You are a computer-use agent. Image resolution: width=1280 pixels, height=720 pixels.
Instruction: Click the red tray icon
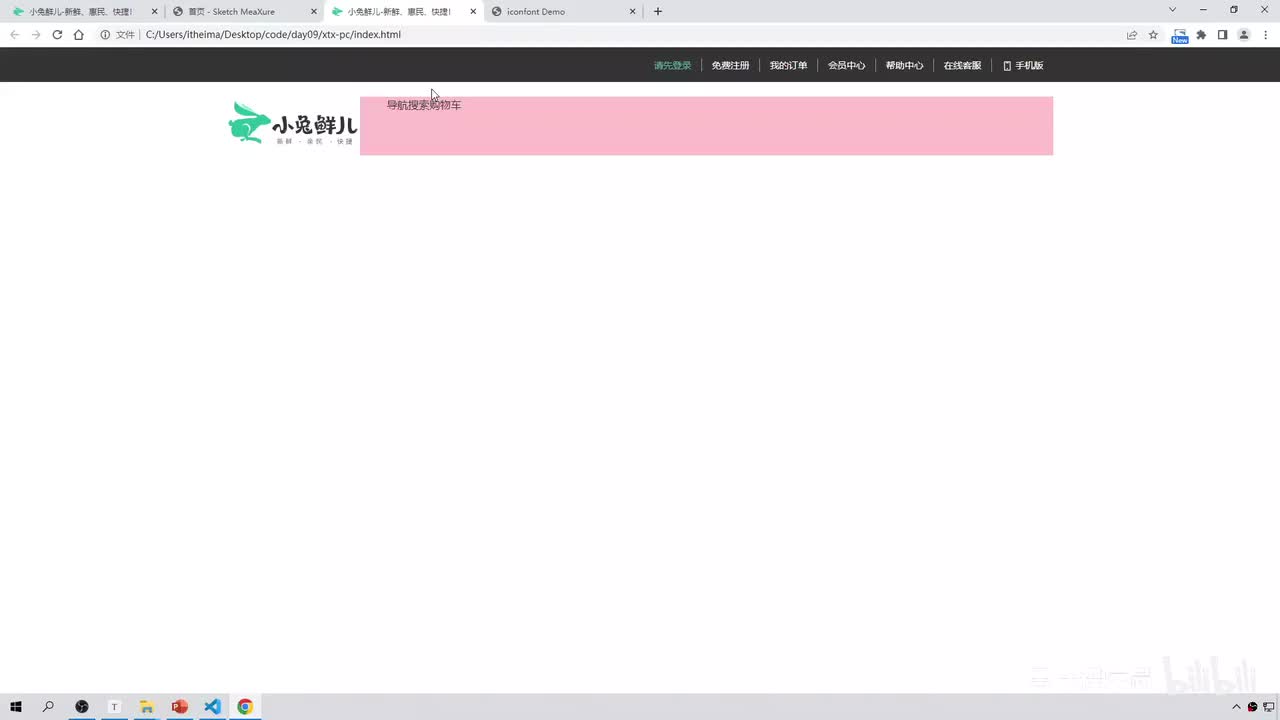(1252, 707)
